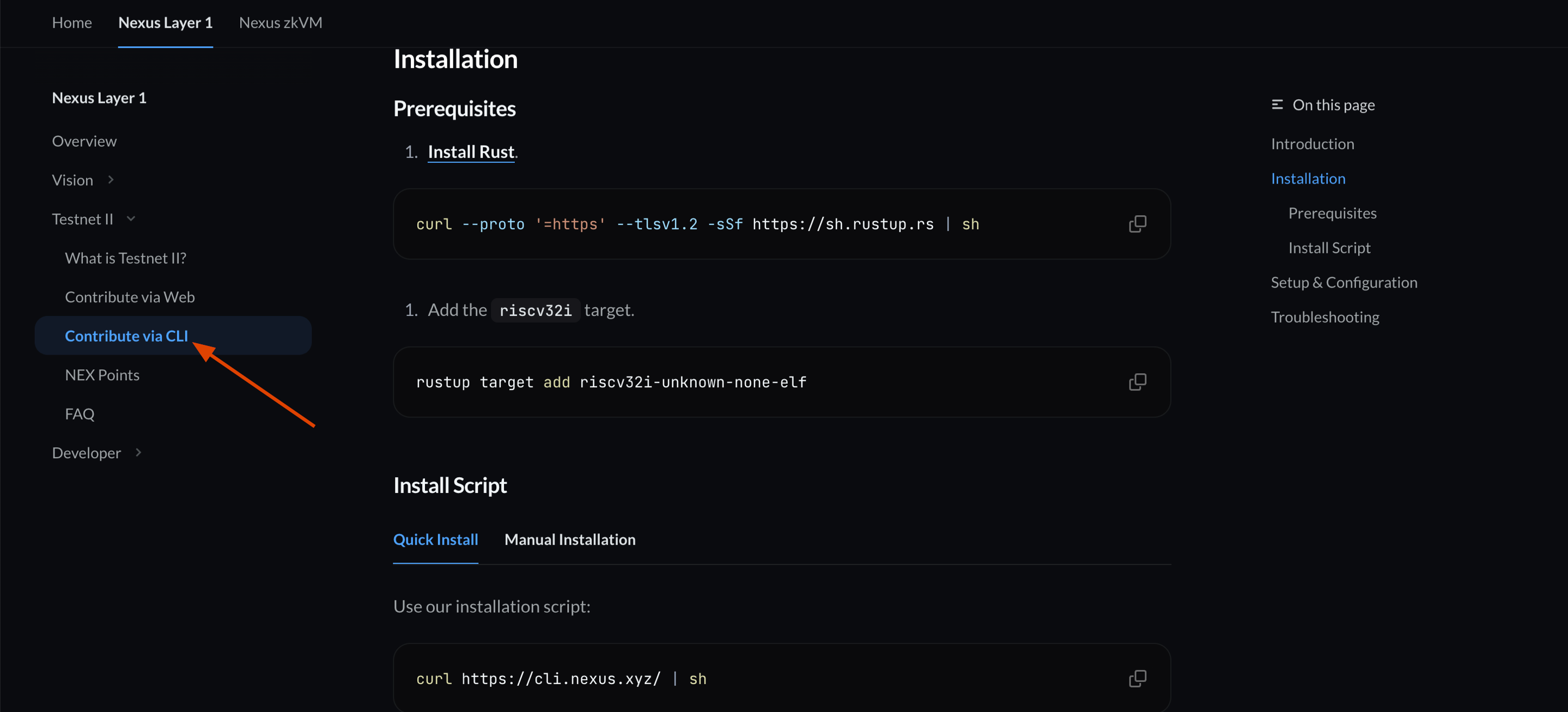Switch to the Manual Installation tab
The height and width of the screenshot is (712, 1568).
569,540
